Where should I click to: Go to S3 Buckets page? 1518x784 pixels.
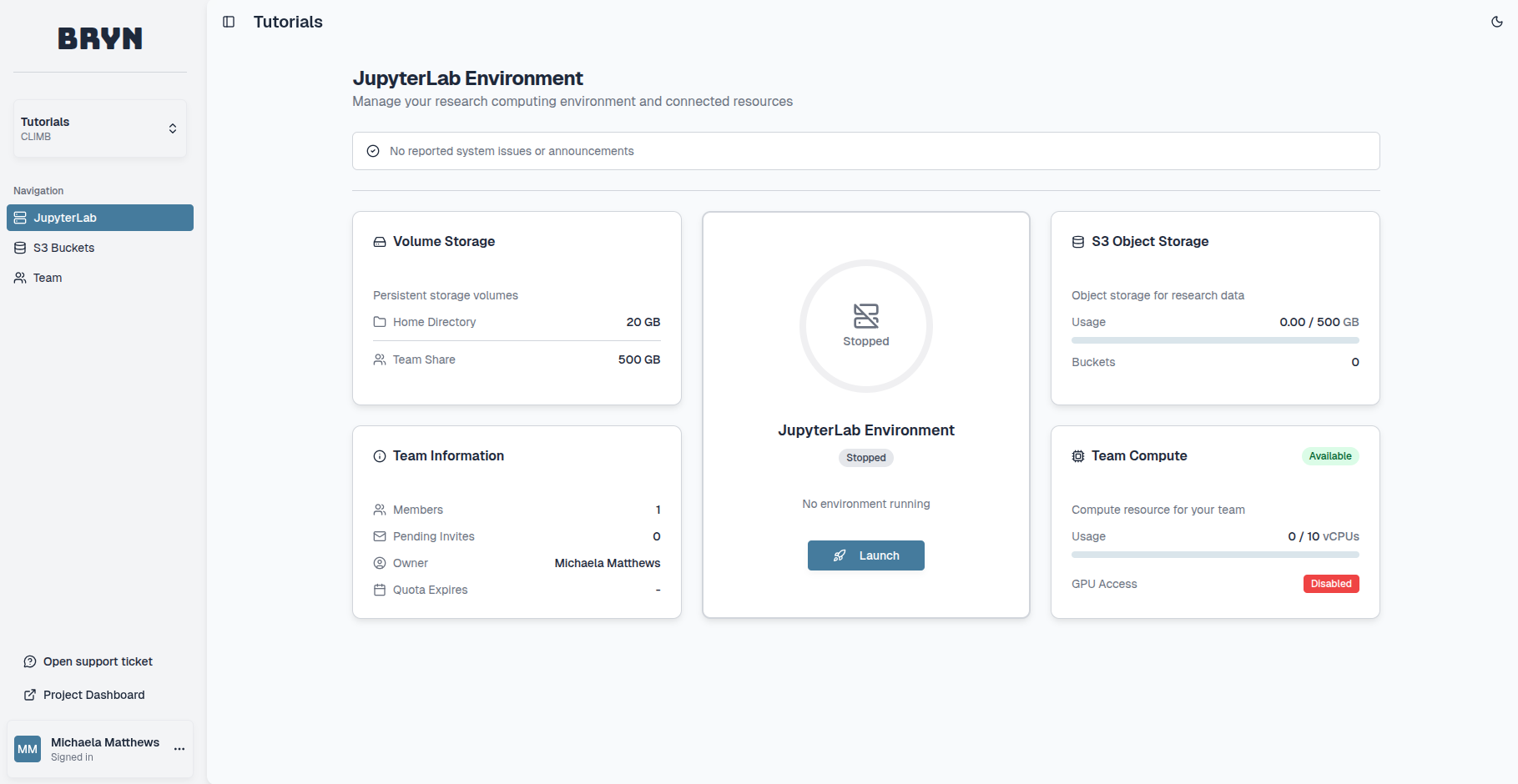(x=63, y=248)
